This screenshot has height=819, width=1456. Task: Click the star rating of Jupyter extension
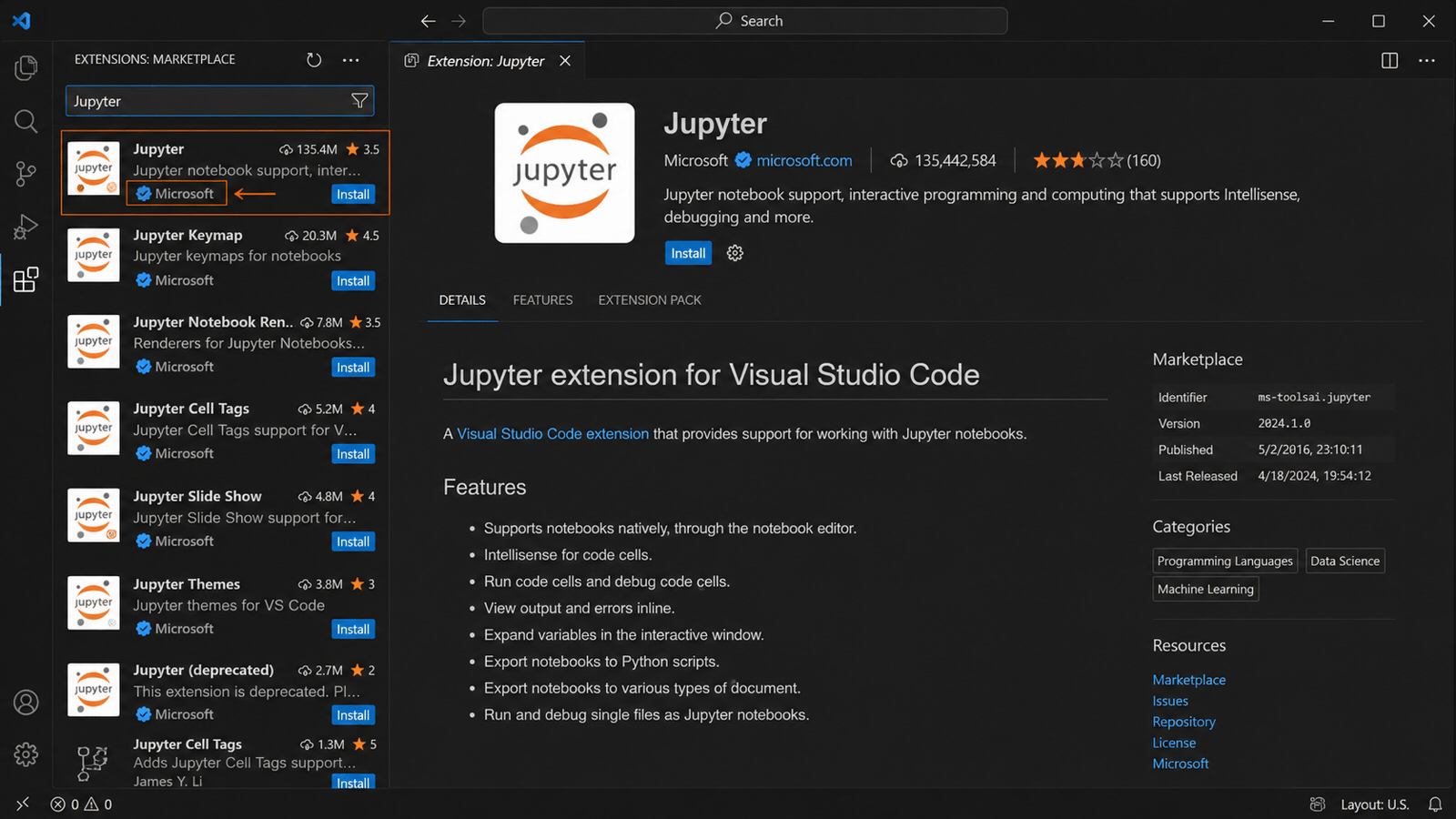click(x=1078, y=160)
